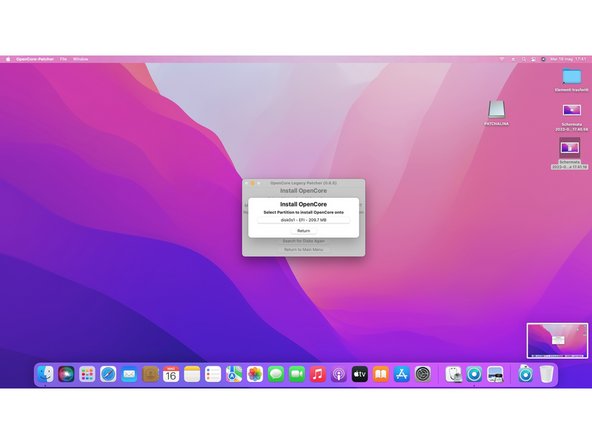Open Disk Utility from the Dock
Viewport: 592px width, 444px height.
[453, 375]
